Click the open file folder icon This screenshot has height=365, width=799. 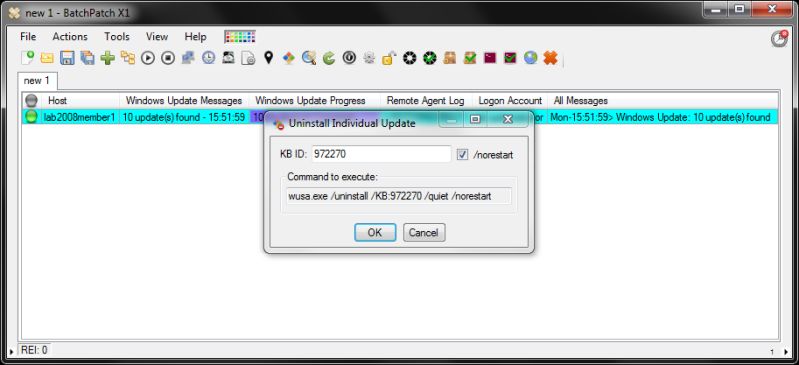(47, 58)
